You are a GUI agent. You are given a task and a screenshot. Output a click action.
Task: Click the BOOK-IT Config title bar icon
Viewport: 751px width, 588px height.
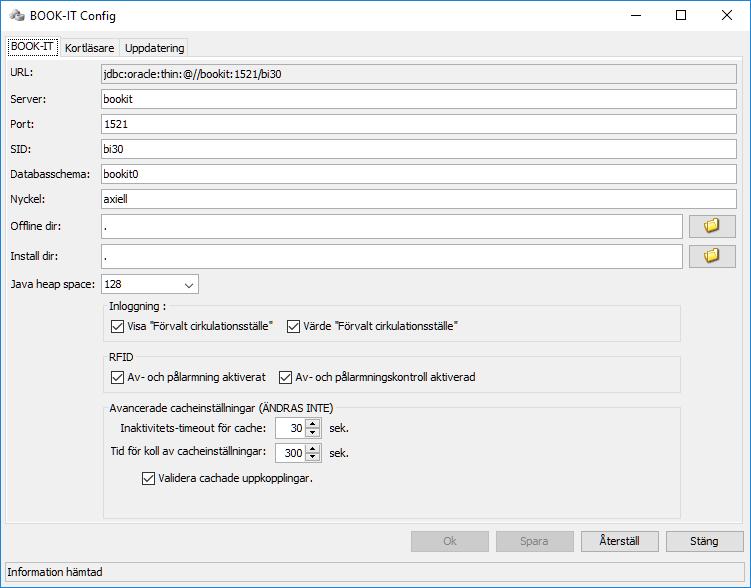(x=17, y=15)
